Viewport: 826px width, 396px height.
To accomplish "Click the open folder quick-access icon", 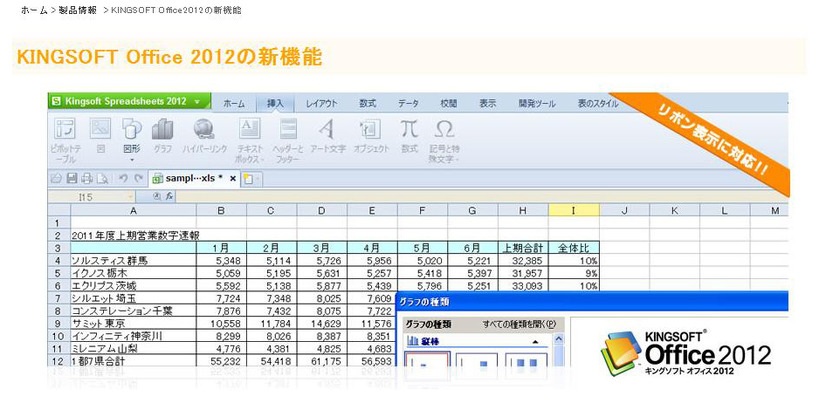I will (55, 179).
